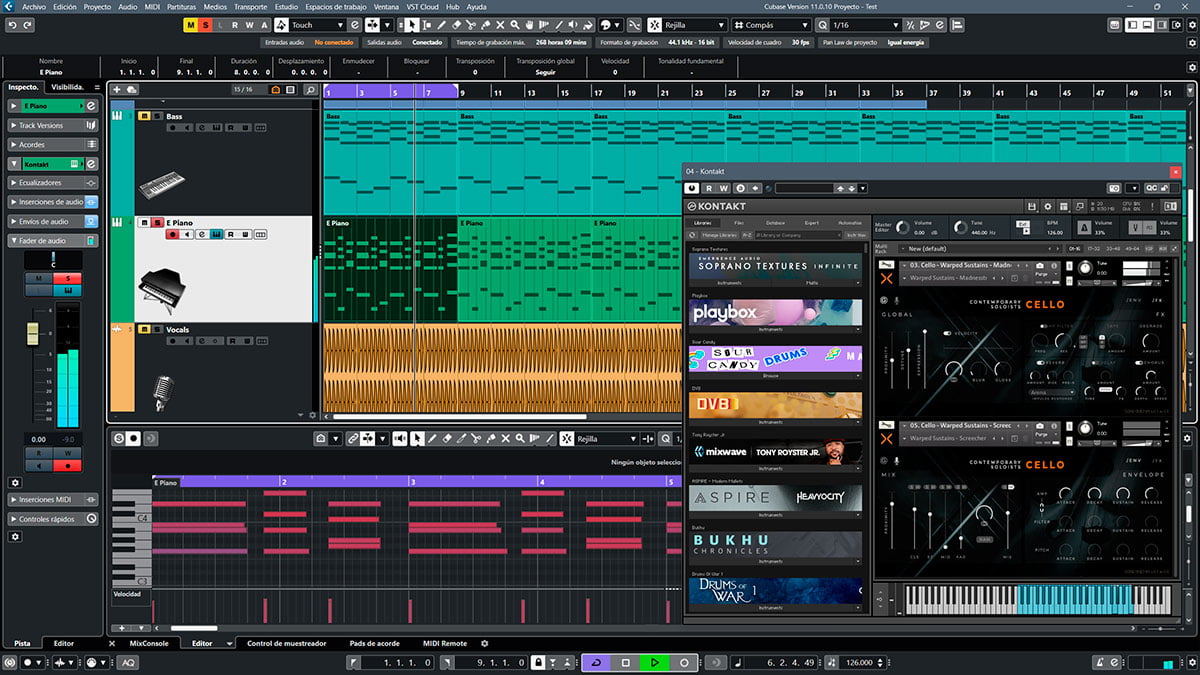Toggle the red Solo on E Piano track
Screen dimensions: 1200x675
point(156,222)
